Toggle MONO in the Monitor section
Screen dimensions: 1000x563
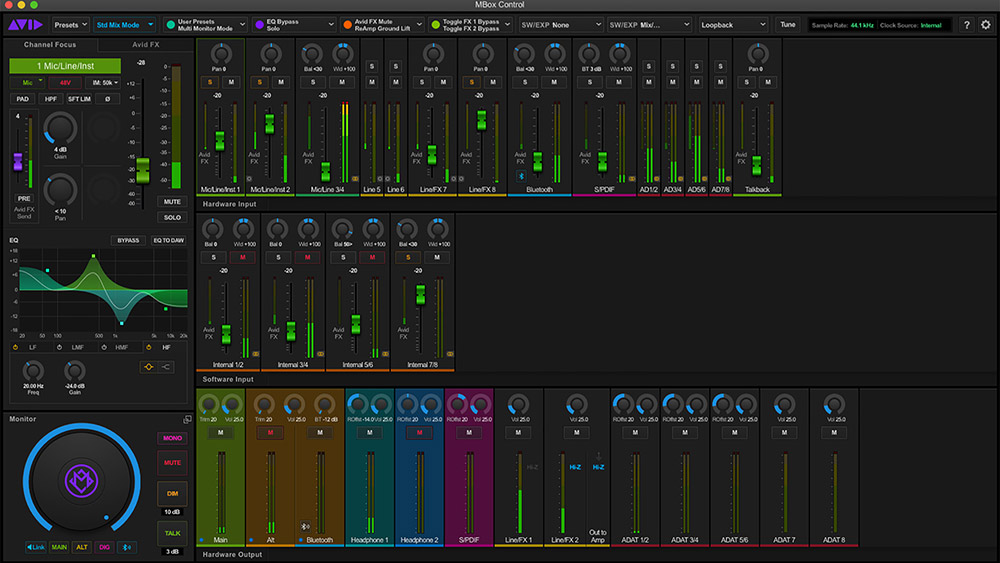click(172, 438)
